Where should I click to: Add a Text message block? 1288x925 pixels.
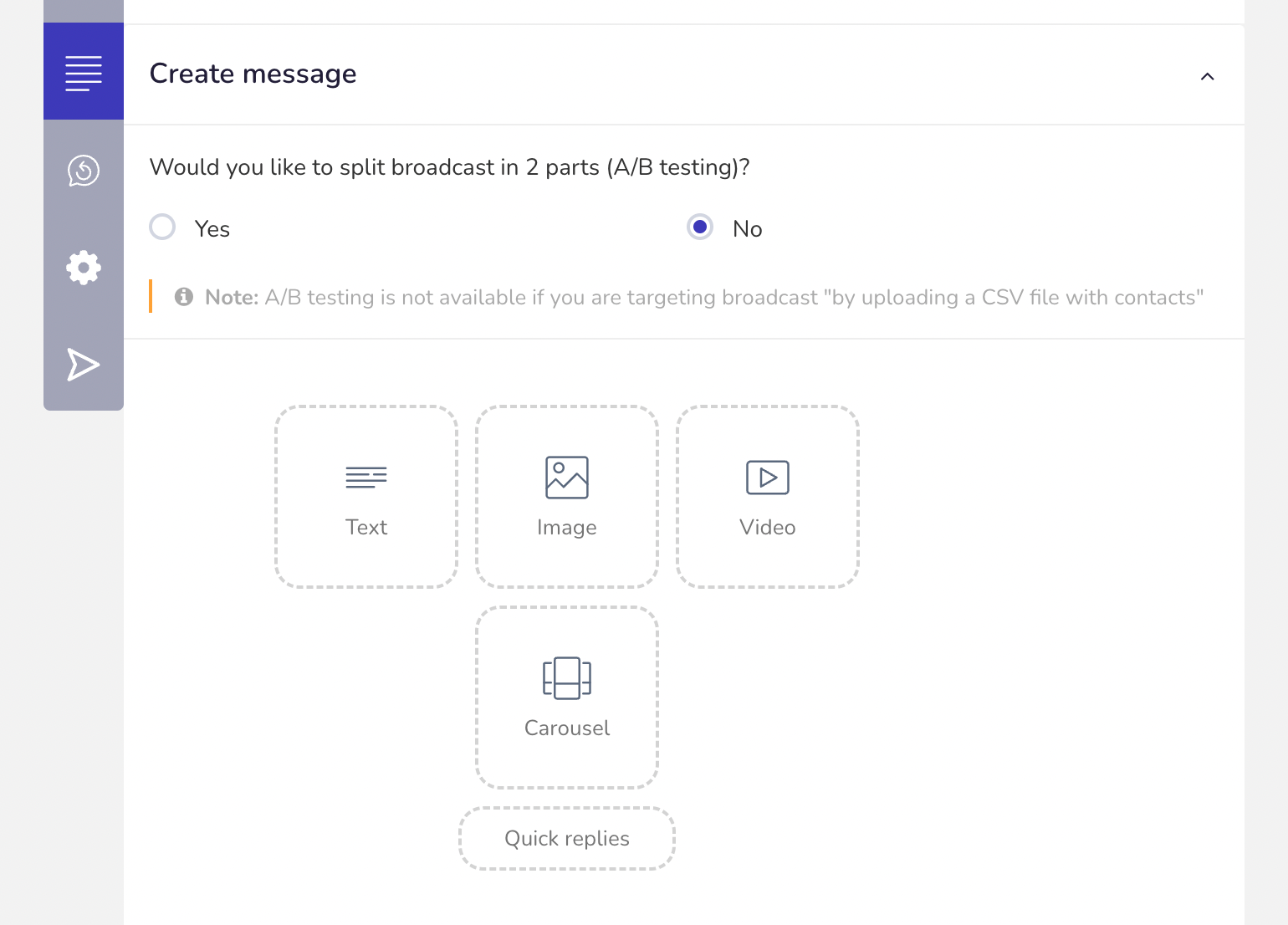366,497
